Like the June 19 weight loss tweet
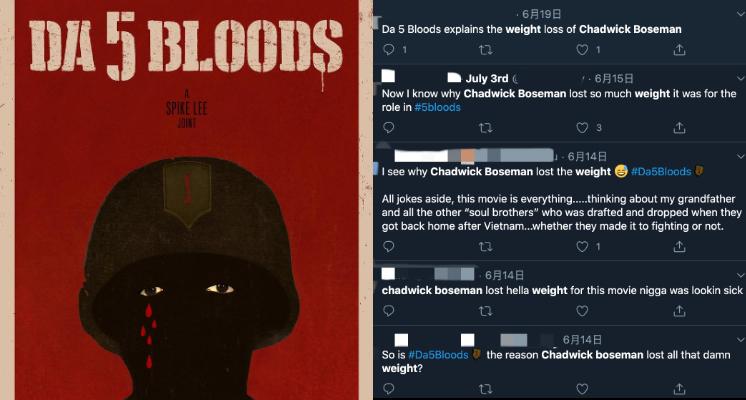 point(582,49)
